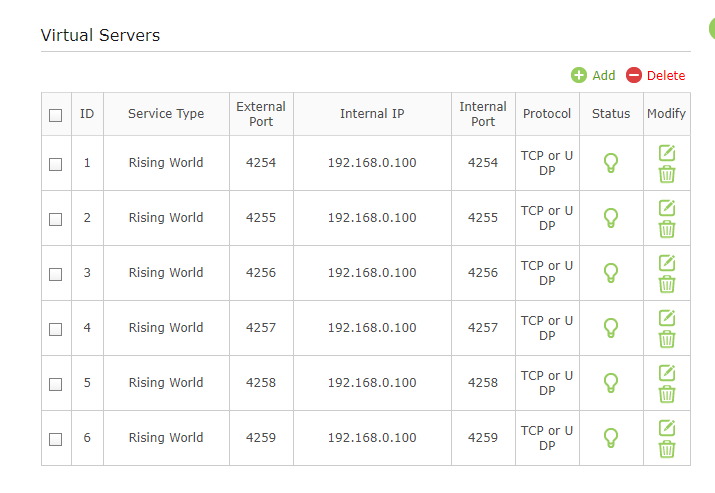The height and width of the screenshot is (493, 715).
Task: Toggle the status bulb for entry 1
Action: point(611,163)
